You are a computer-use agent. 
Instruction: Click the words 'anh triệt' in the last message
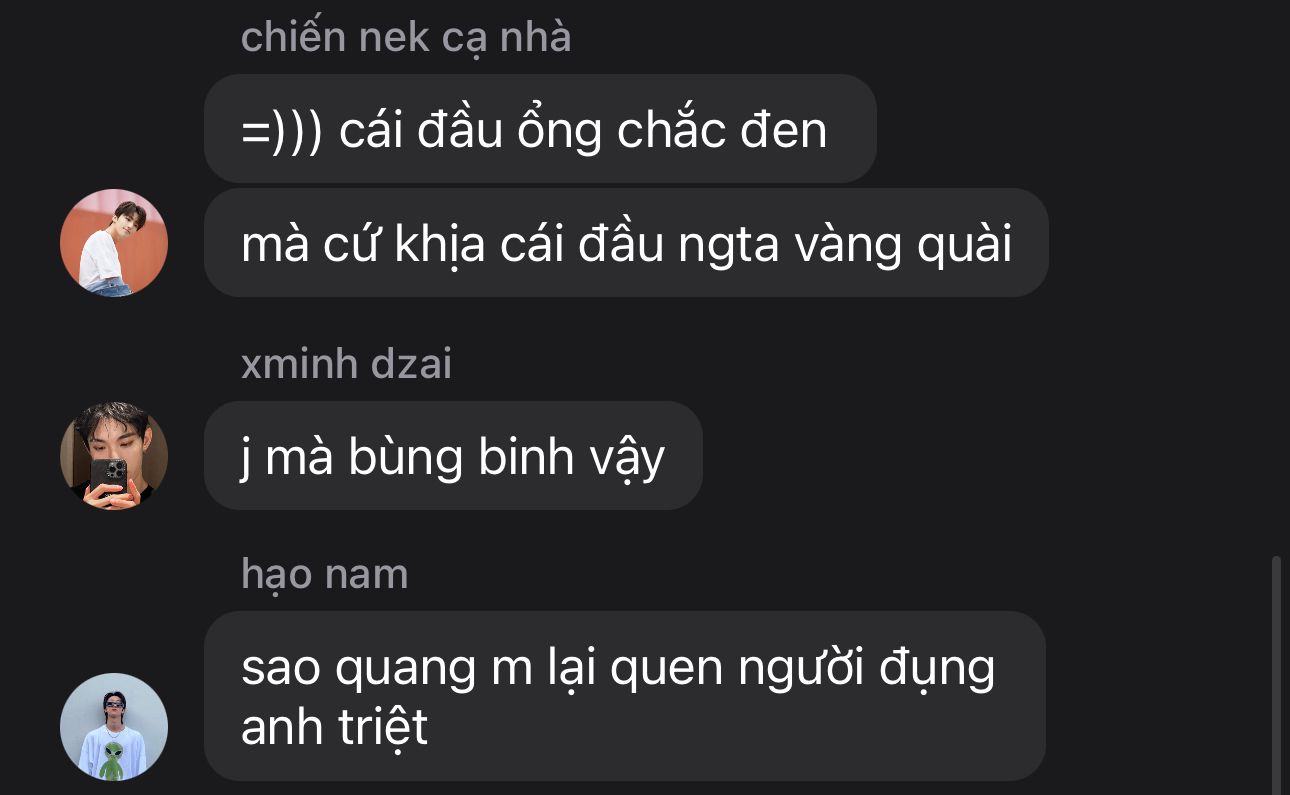334,727
